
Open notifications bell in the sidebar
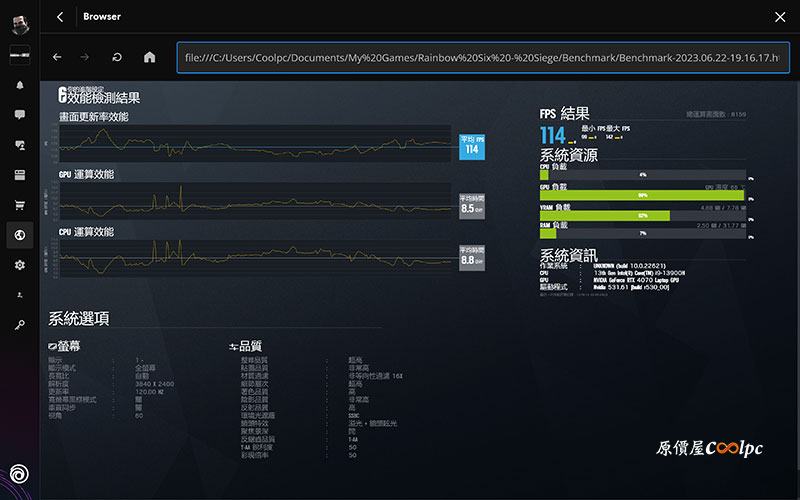(x=19, y=85)
